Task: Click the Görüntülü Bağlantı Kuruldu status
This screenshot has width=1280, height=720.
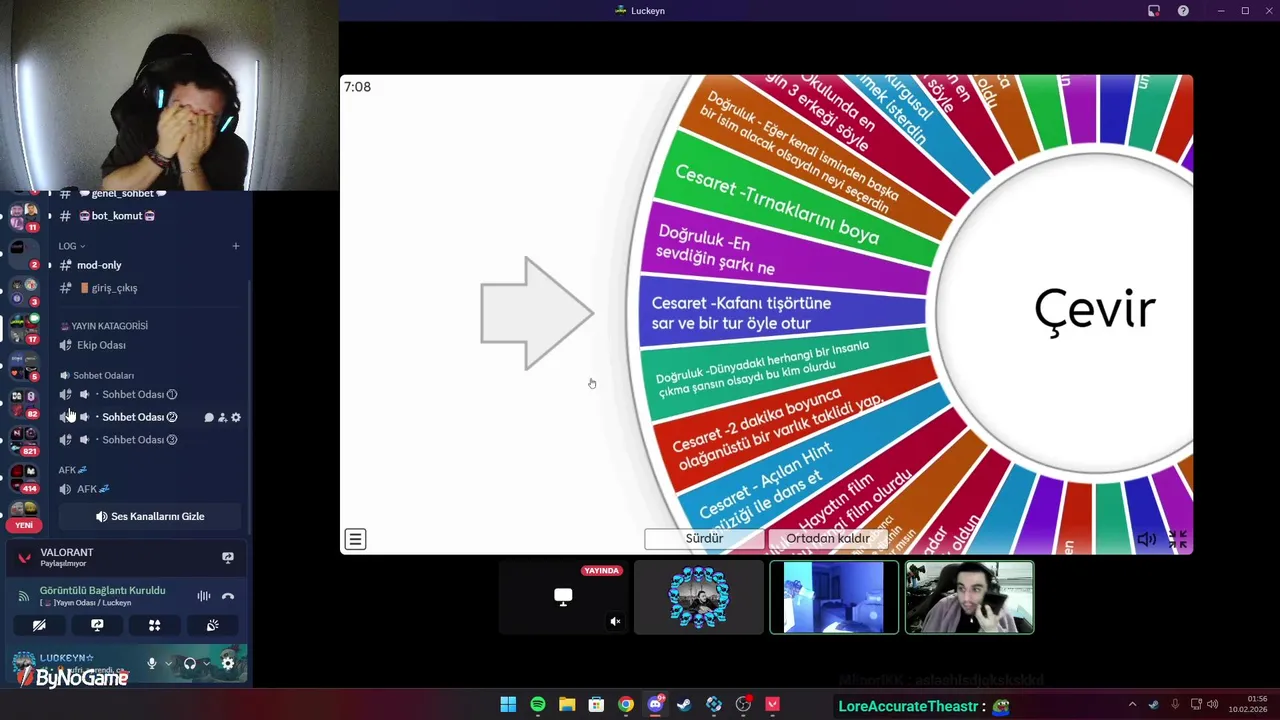Action: click(x=102, y=591)
